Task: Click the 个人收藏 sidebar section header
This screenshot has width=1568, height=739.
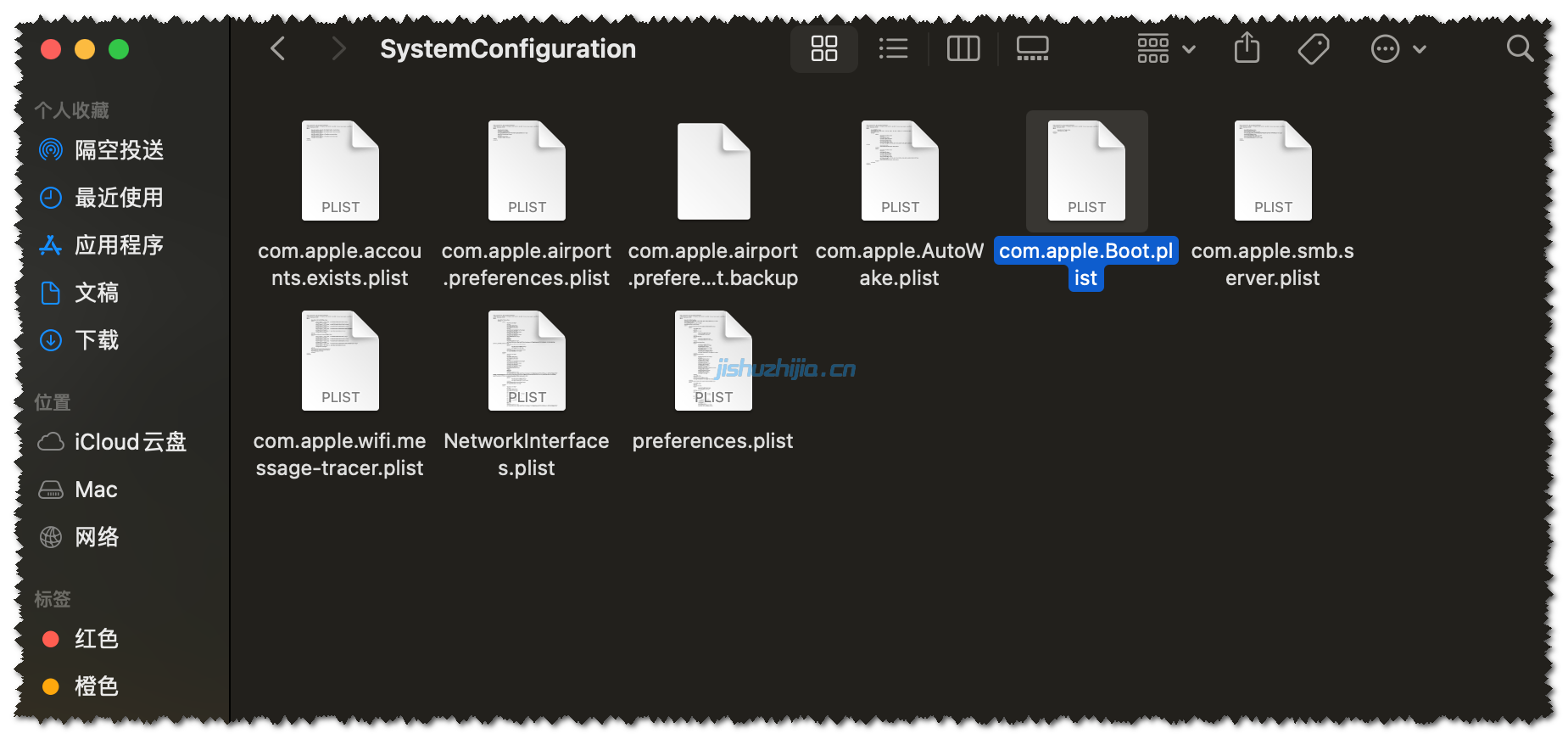Action: point(72,110)
